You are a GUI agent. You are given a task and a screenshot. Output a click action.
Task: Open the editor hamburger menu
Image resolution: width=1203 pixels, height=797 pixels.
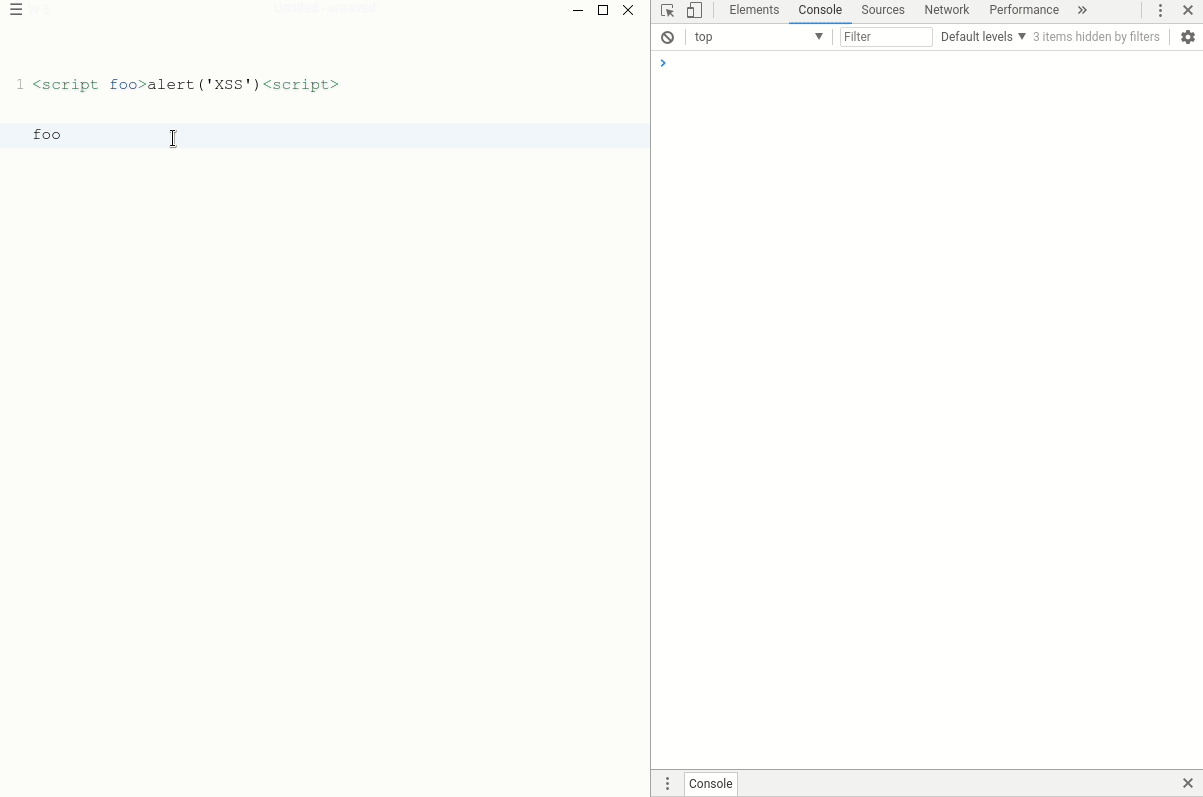point(16,10)
